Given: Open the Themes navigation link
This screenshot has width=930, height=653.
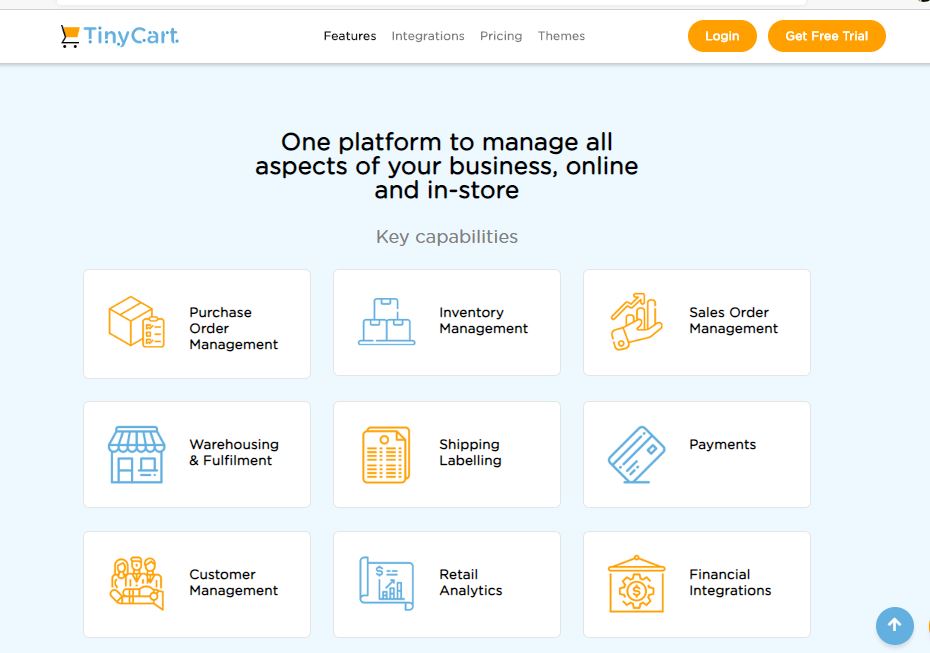Looking at the screenshot, I should click(561, 36).
